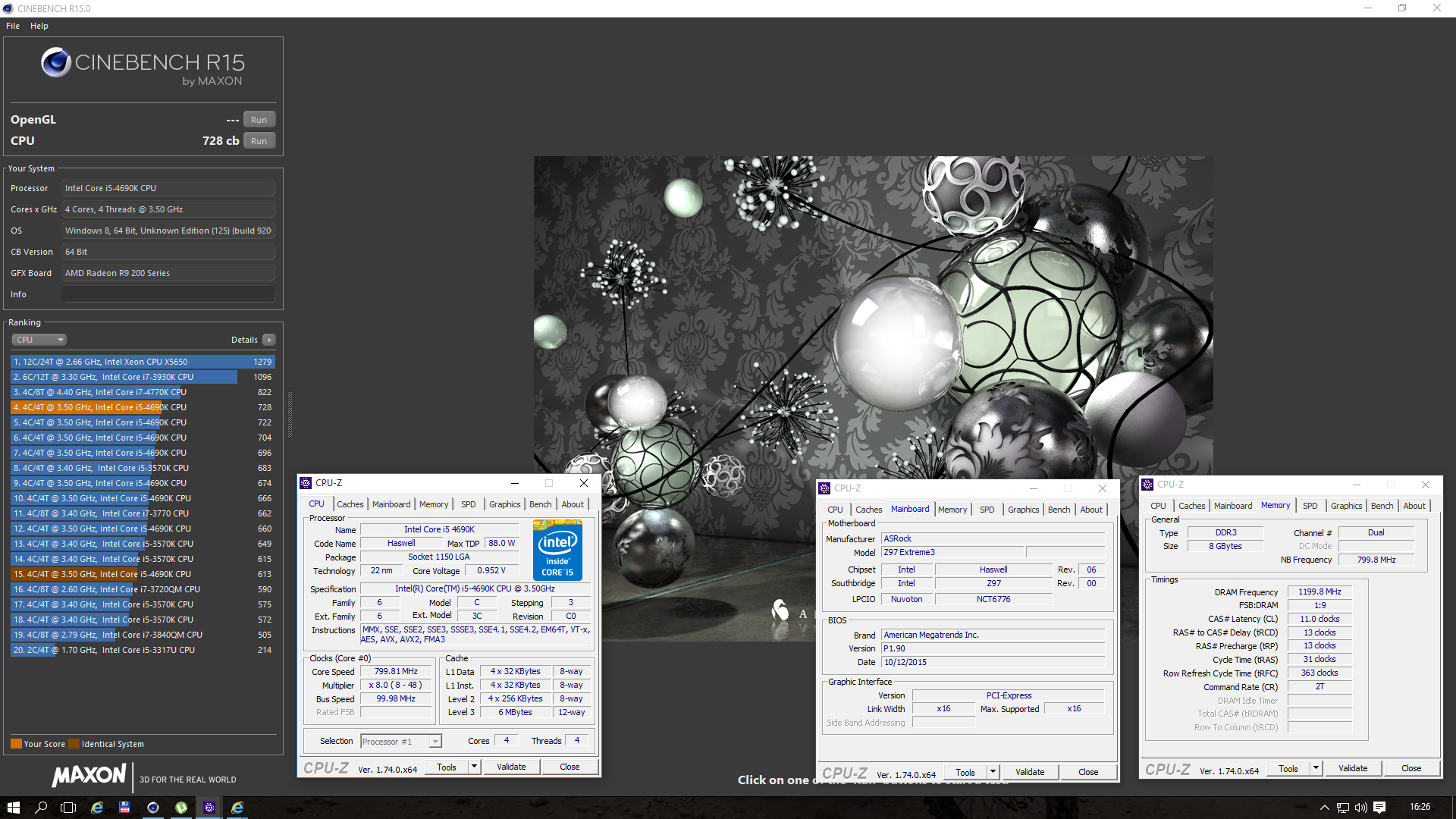Click Tools button in Memory CPU-Z window
This screenshot has height=819, width=1456.
(1288, 768)
